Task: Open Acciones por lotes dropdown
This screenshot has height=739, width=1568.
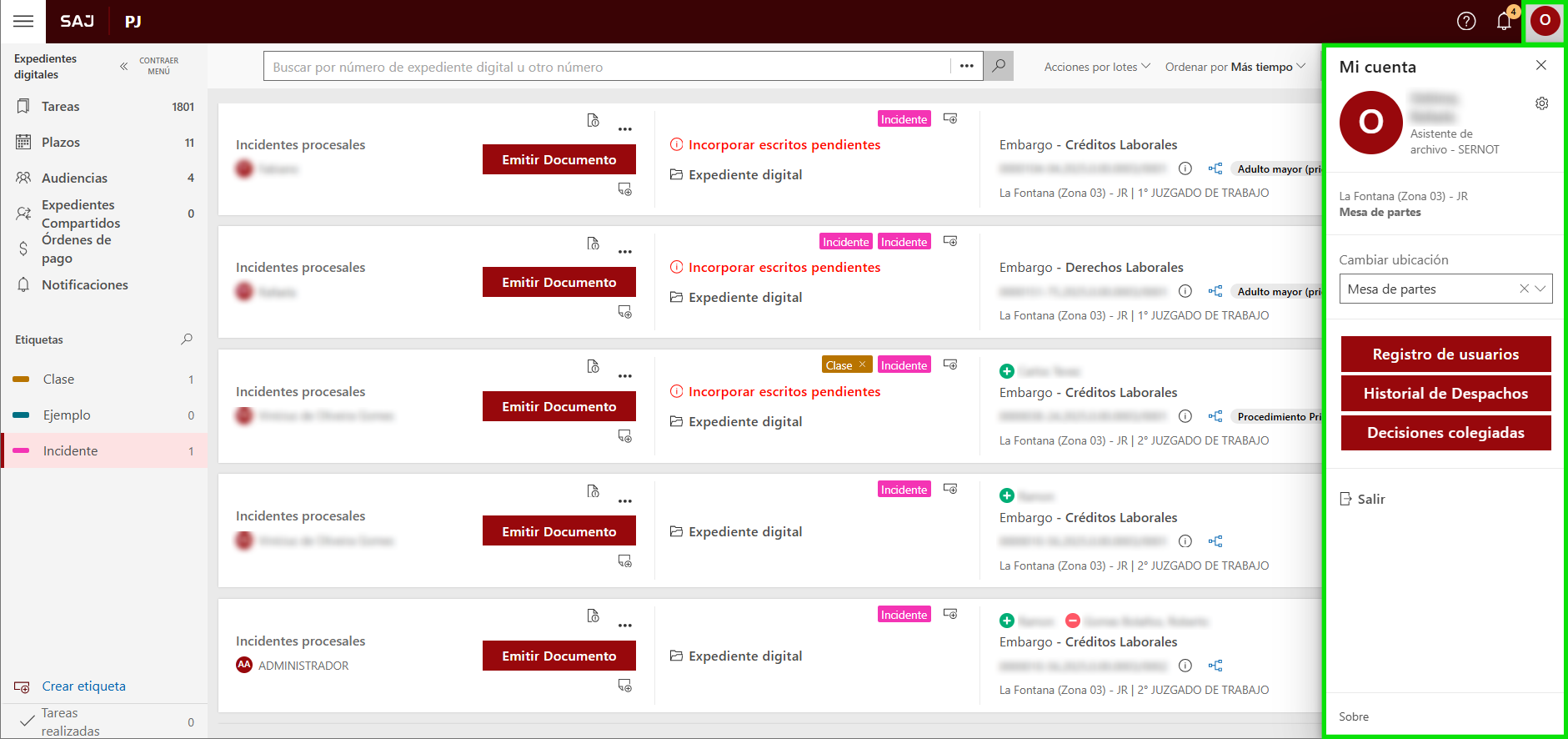Action: click(x=1096, y=67)
